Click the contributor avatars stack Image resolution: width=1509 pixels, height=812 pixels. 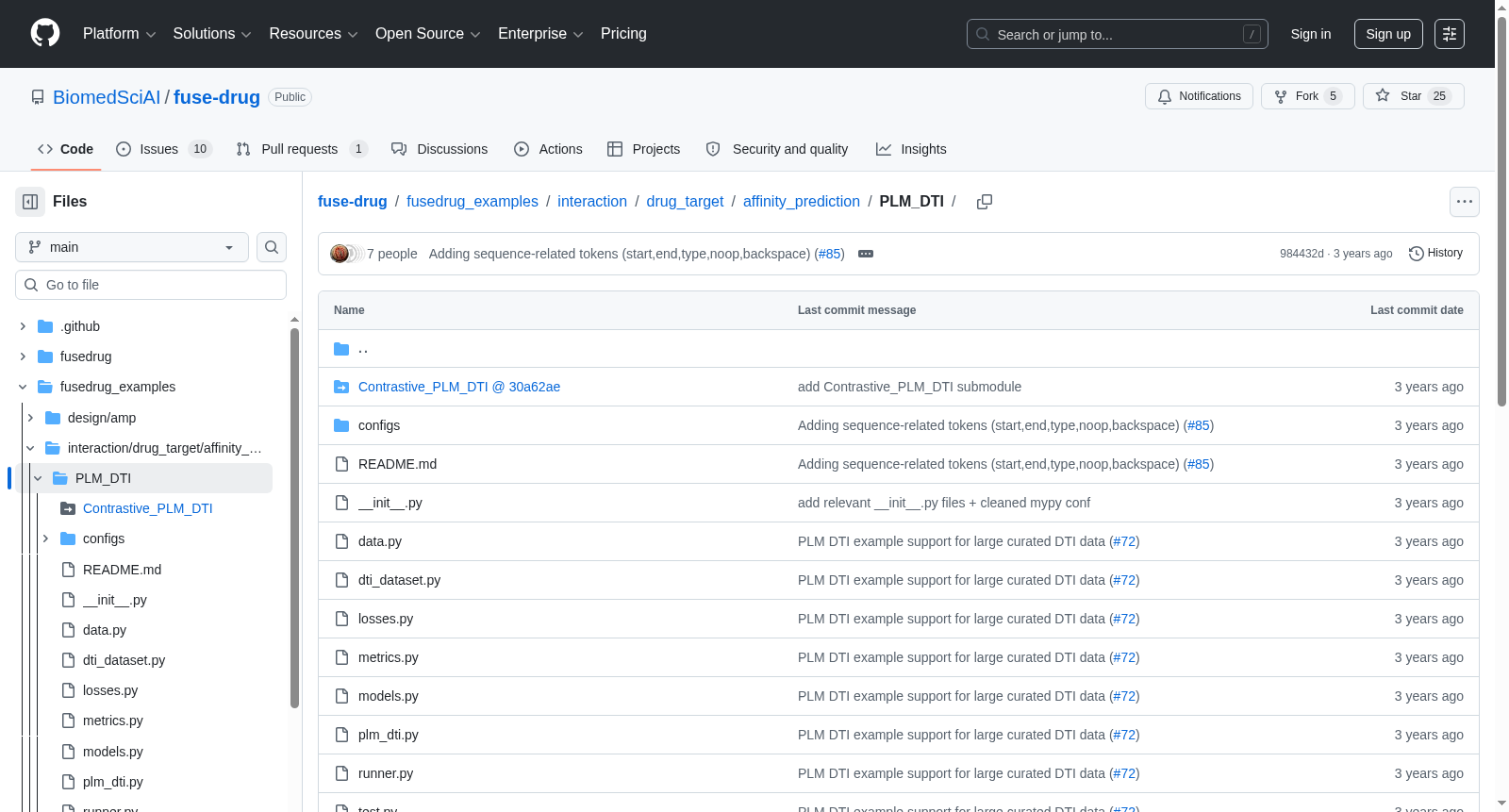pos(346,254)
